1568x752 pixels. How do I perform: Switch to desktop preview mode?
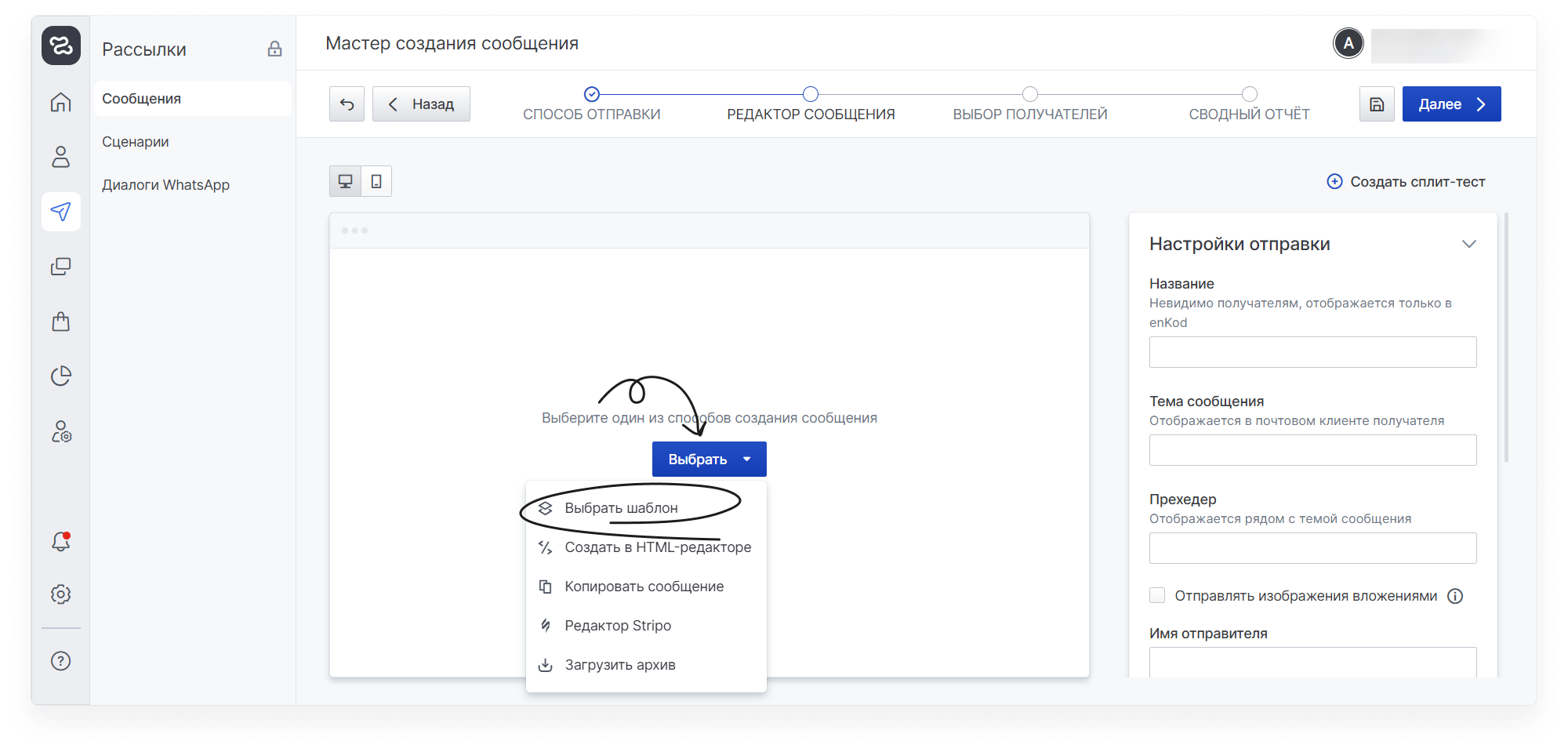345,181
